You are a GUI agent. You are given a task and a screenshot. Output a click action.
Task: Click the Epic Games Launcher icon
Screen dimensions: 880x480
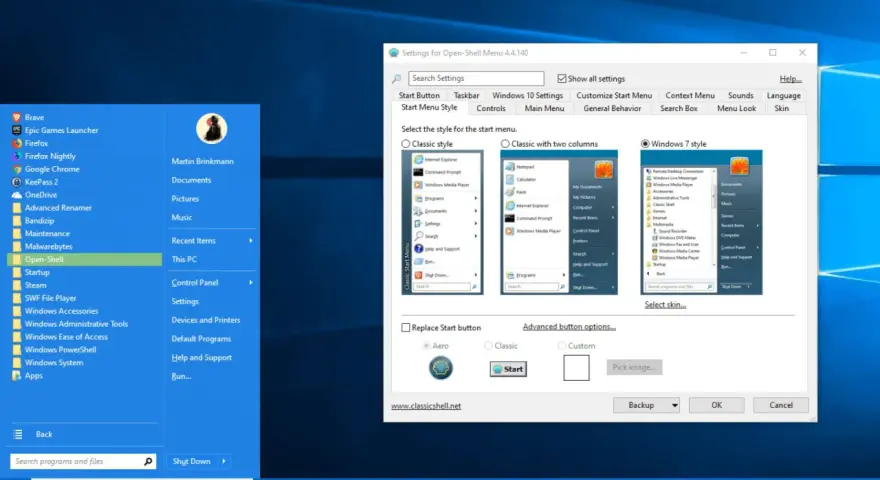[17, 130]
